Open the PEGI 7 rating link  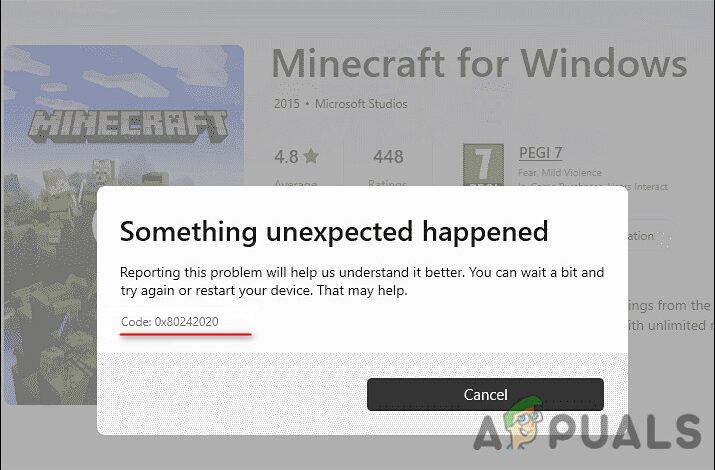point(540,153)
